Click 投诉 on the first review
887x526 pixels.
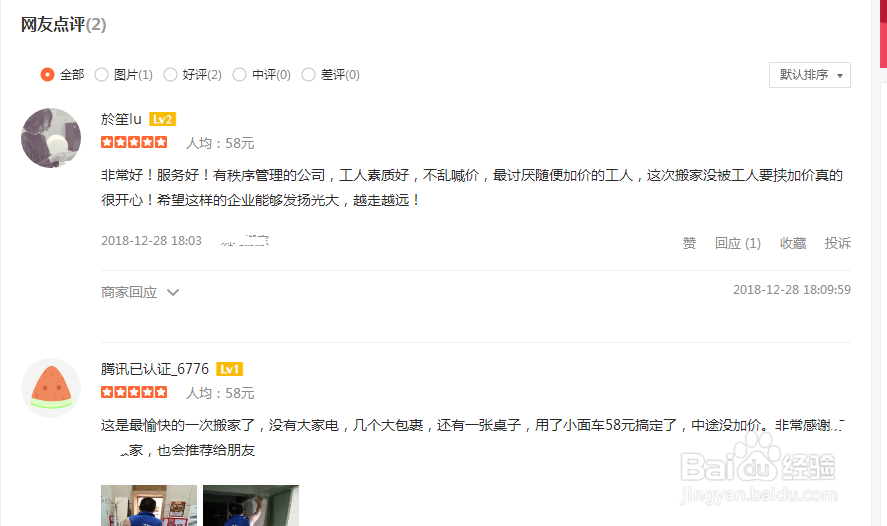[x=838, y=243]
